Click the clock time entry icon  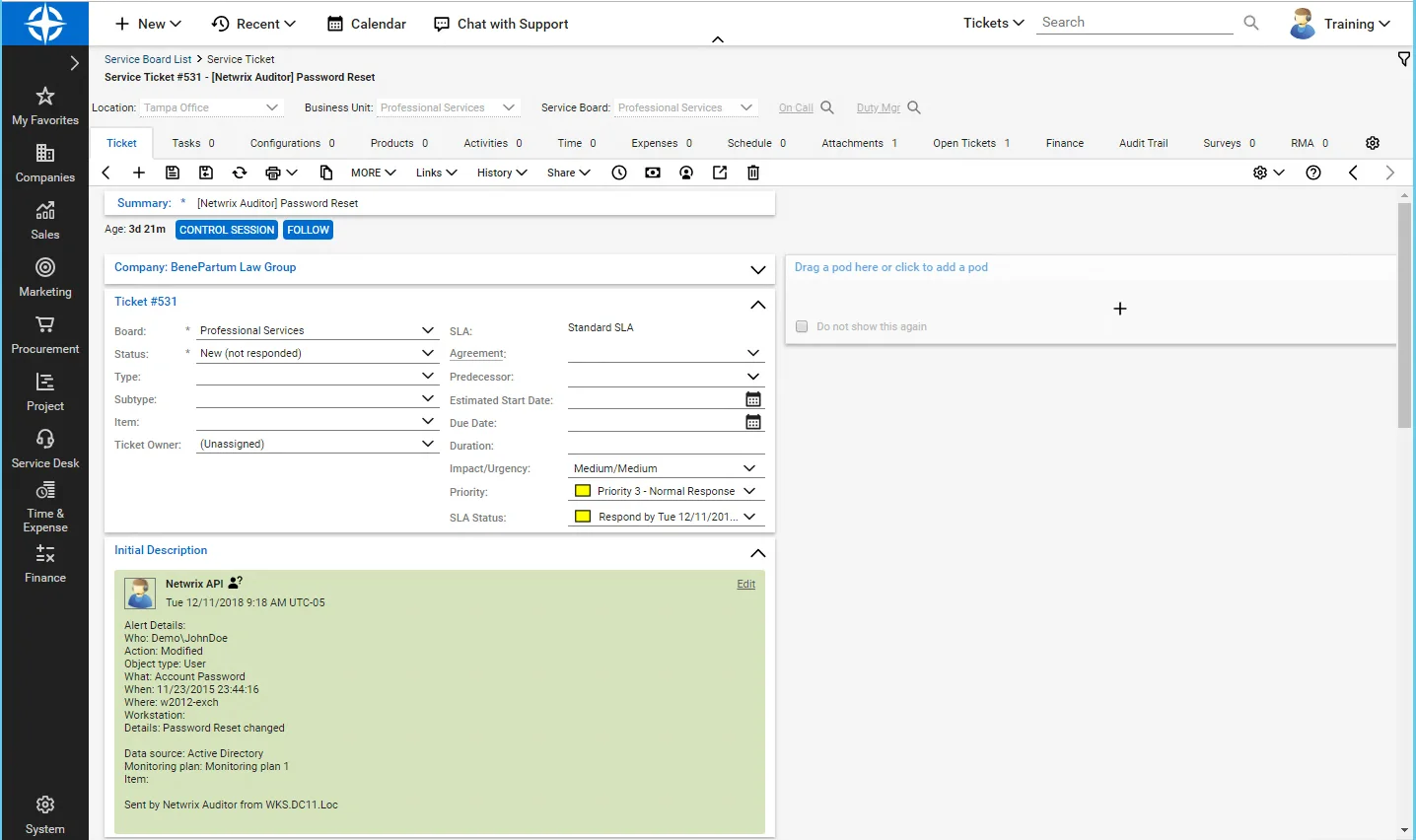pos(619,173)
